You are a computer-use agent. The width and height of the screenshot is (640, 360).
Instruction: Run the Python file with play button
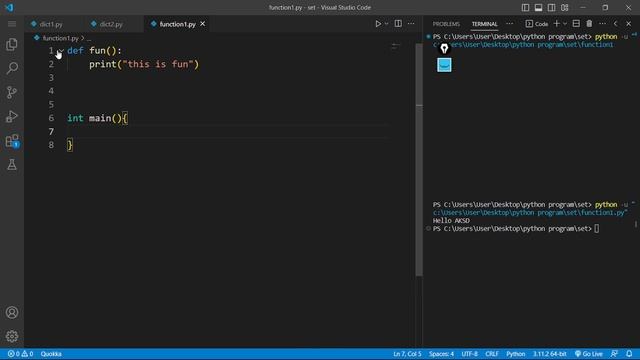(378, 24)
